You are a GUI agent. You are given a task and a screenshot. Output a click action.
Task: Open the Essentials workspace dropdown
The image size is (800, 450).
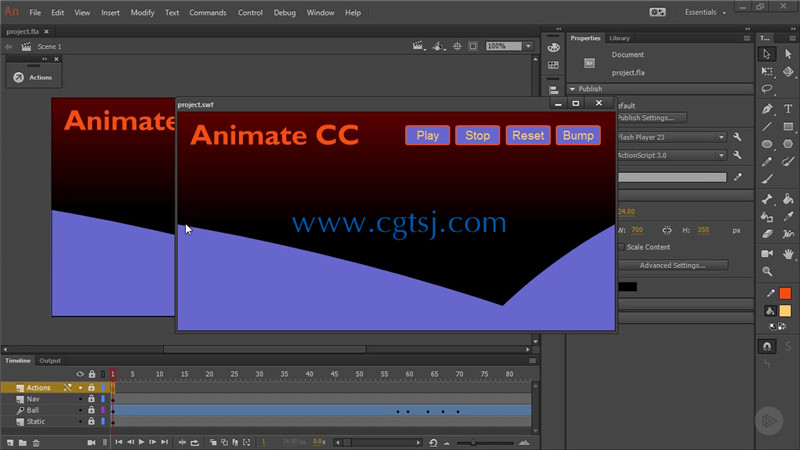click(x=706, y=12)
